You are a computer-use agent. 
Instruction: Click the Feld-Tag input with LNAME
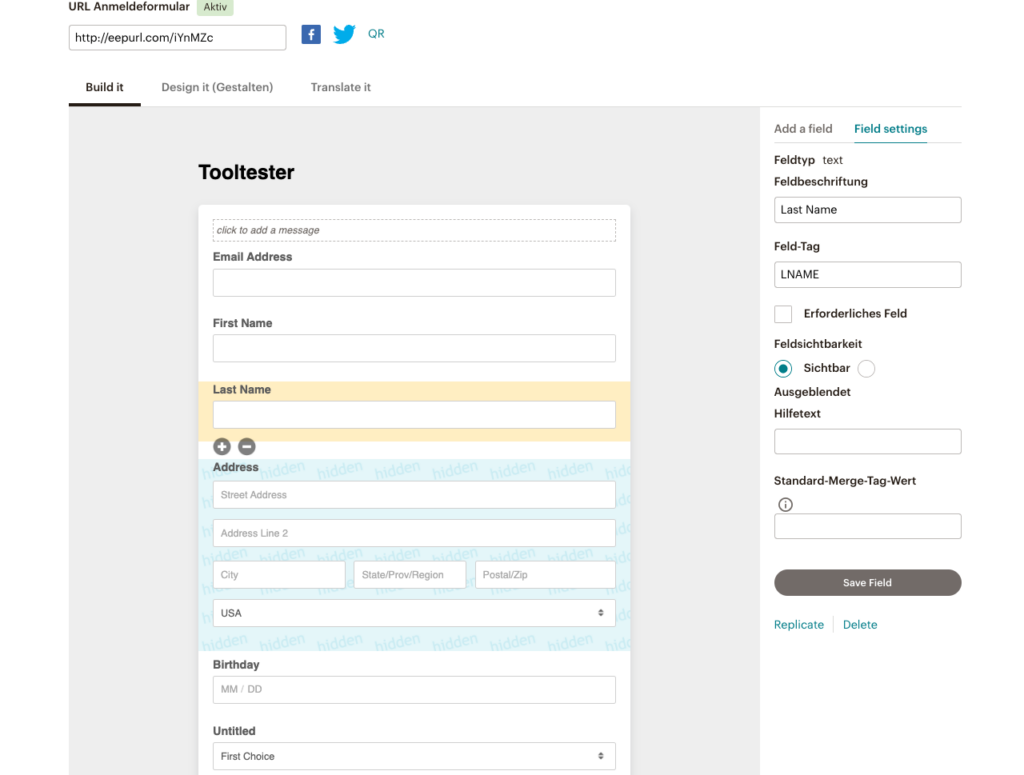tap(867, 275)
